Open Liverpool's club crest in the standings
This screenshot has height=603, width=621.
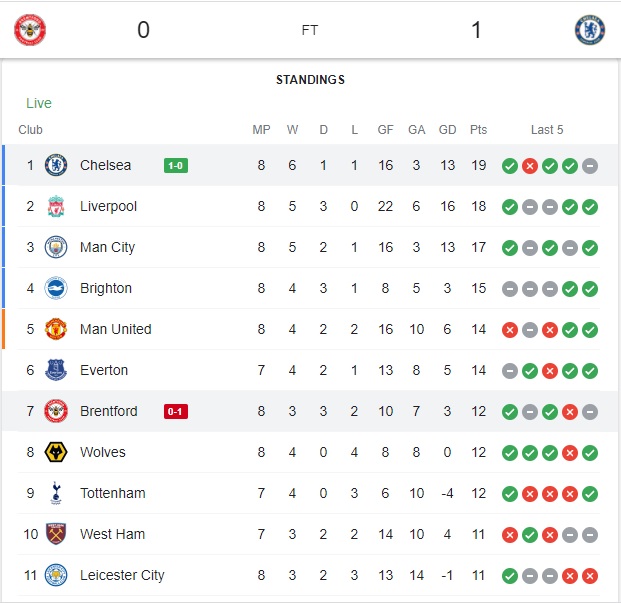tap(56, 206)
